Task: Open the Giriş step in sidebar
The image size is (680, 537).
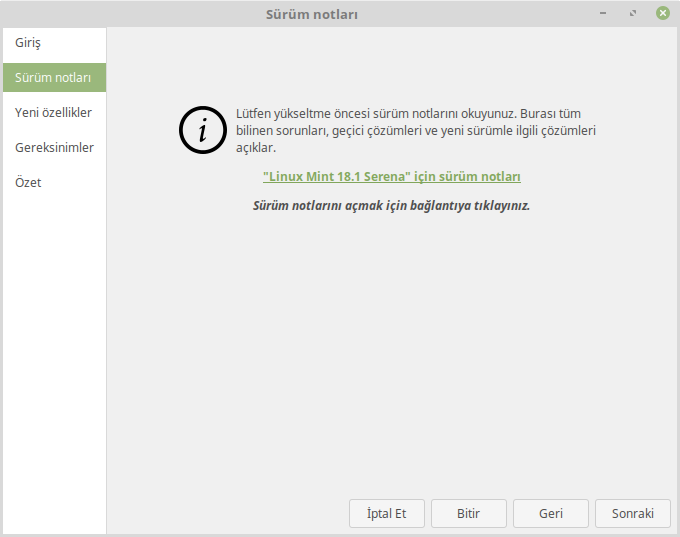Action: tap(54, 43)
